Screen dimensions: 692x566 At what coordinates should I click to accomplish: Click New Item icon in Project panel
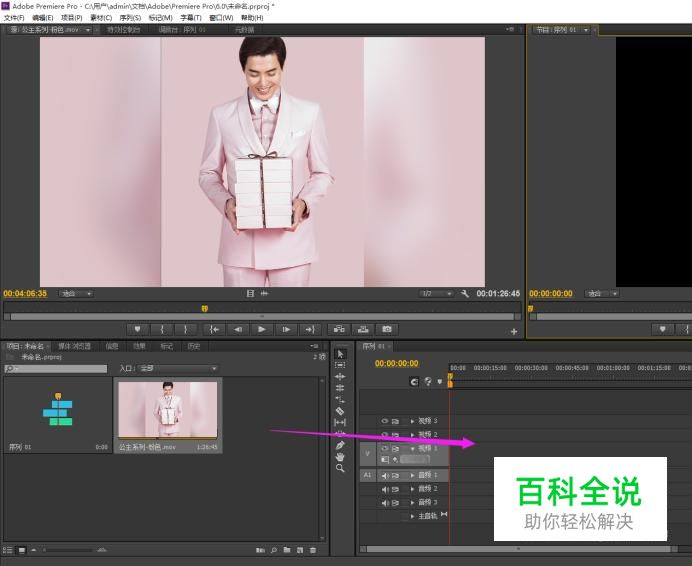(300, 550)
